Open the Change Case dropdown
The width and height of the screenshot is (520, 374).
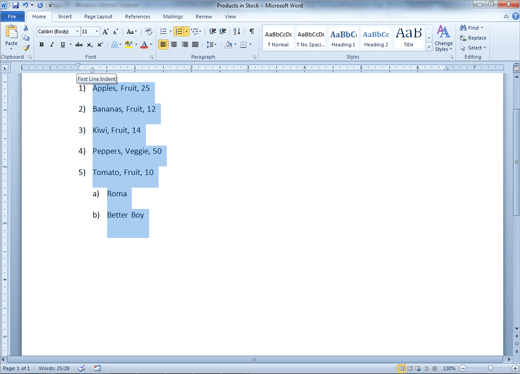(132, 32)
